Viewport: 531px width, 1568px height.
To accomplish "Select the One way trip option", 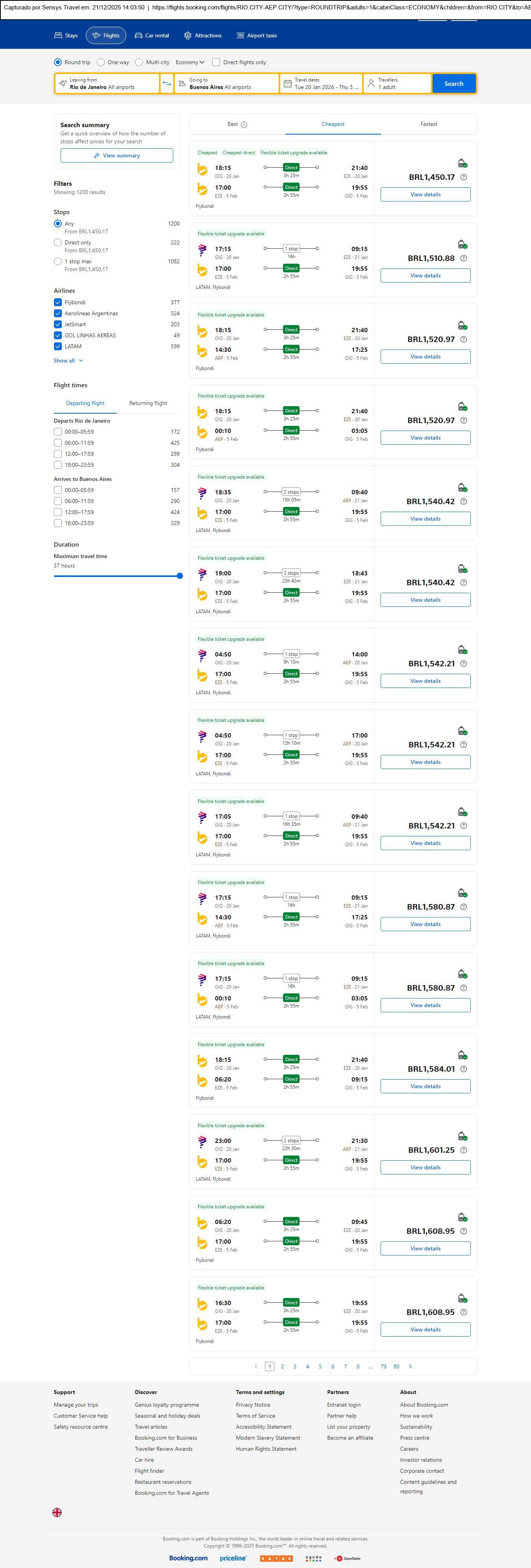I will coord(101,62).
